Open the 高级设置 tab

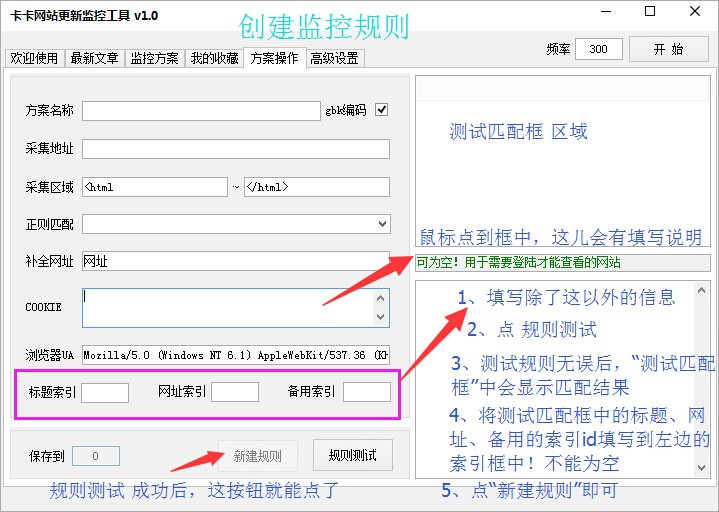[x=335, y=58]
